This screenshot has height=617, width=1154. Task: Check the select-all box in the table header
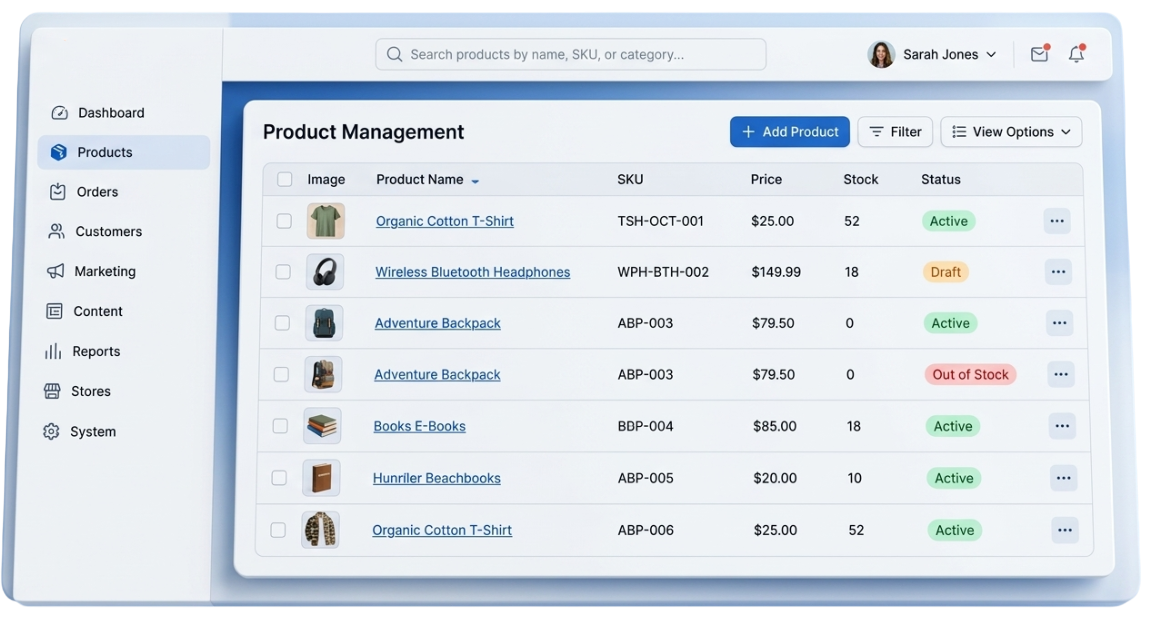(283, 178)
